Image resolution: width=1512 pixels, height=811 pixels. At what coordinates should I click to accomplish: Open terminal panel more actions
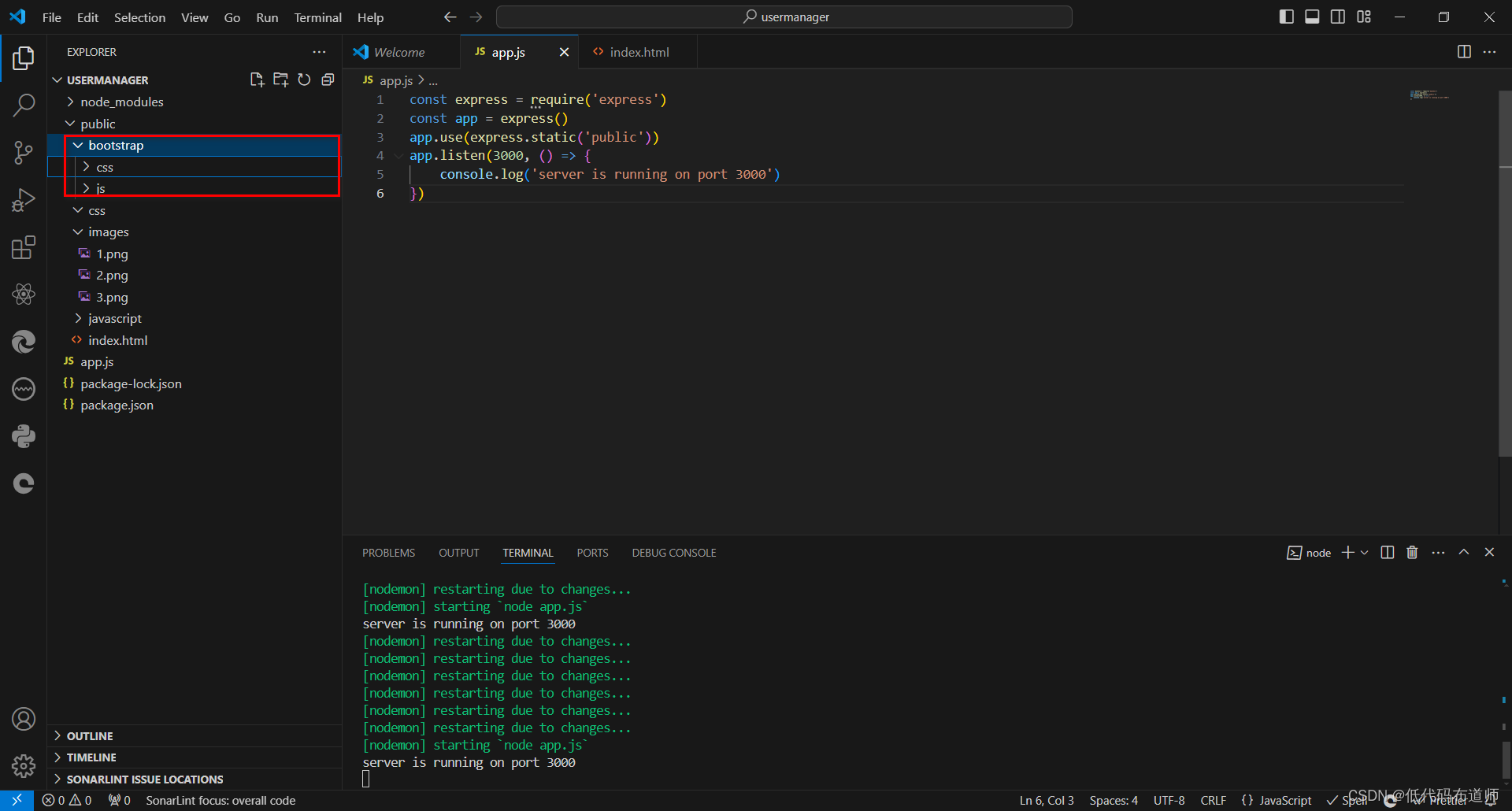point(1438,553)
